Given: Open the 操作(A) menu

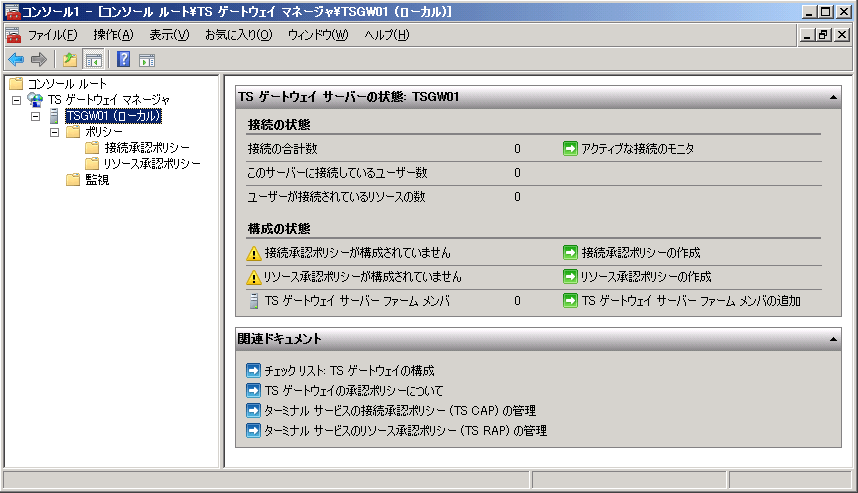Looking at the screenshot, I should coord(113,35).
